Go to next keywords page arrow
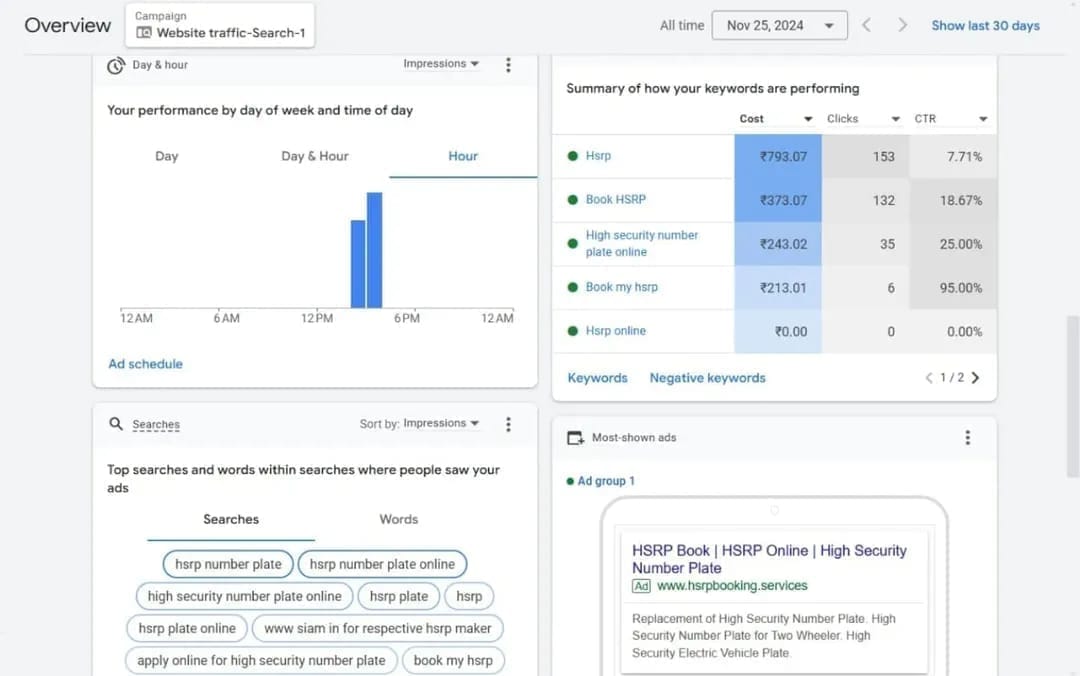Viewport: 1080px width, 676px height. coord(976,378)
